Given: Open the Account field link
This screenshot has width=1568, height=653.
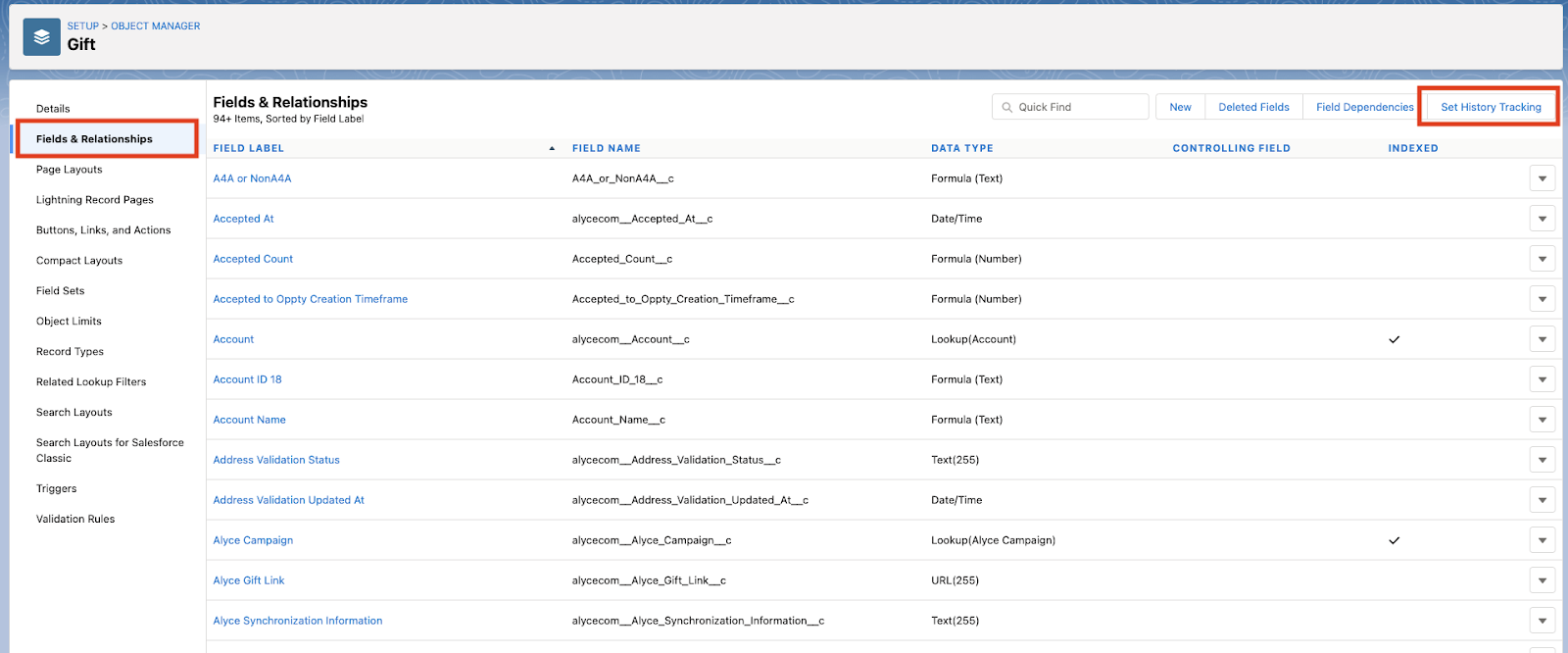Looking at the screenshot, I should [x=233, y=339].
